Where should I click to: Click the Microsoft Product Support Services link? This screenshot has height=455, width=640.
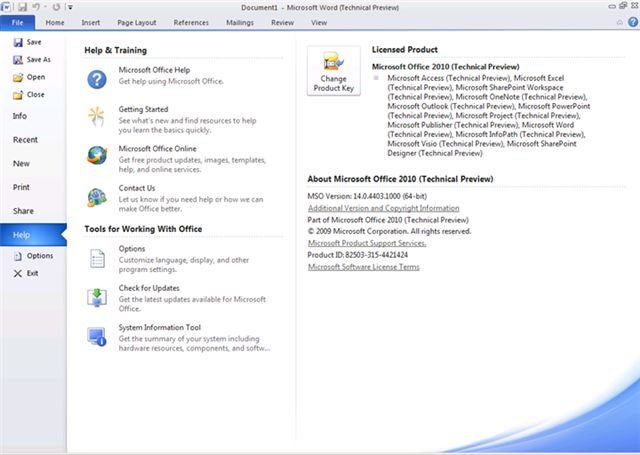[366, 243]
